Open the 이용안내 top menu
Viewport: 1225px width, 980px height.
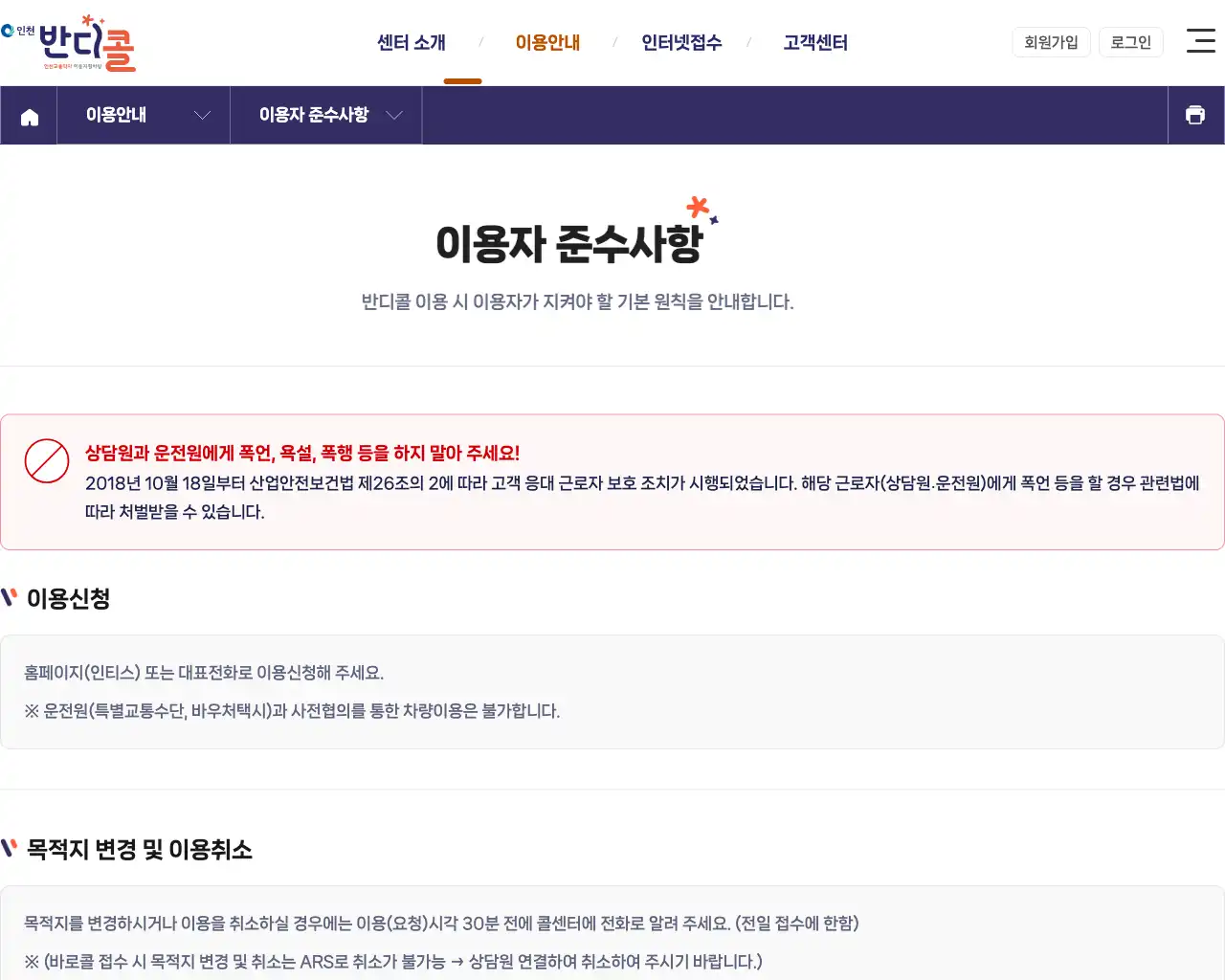(x=547, y=42)
